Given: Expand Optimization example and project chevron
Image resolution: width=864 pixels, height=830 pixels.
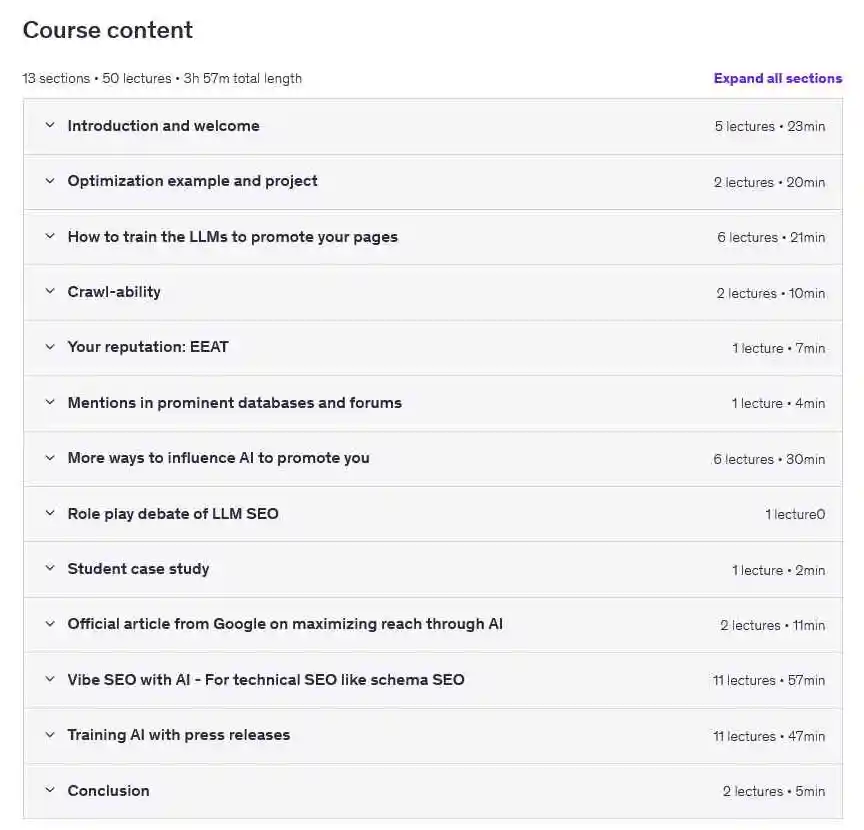Looking at the screenshot, I should 50,181.
